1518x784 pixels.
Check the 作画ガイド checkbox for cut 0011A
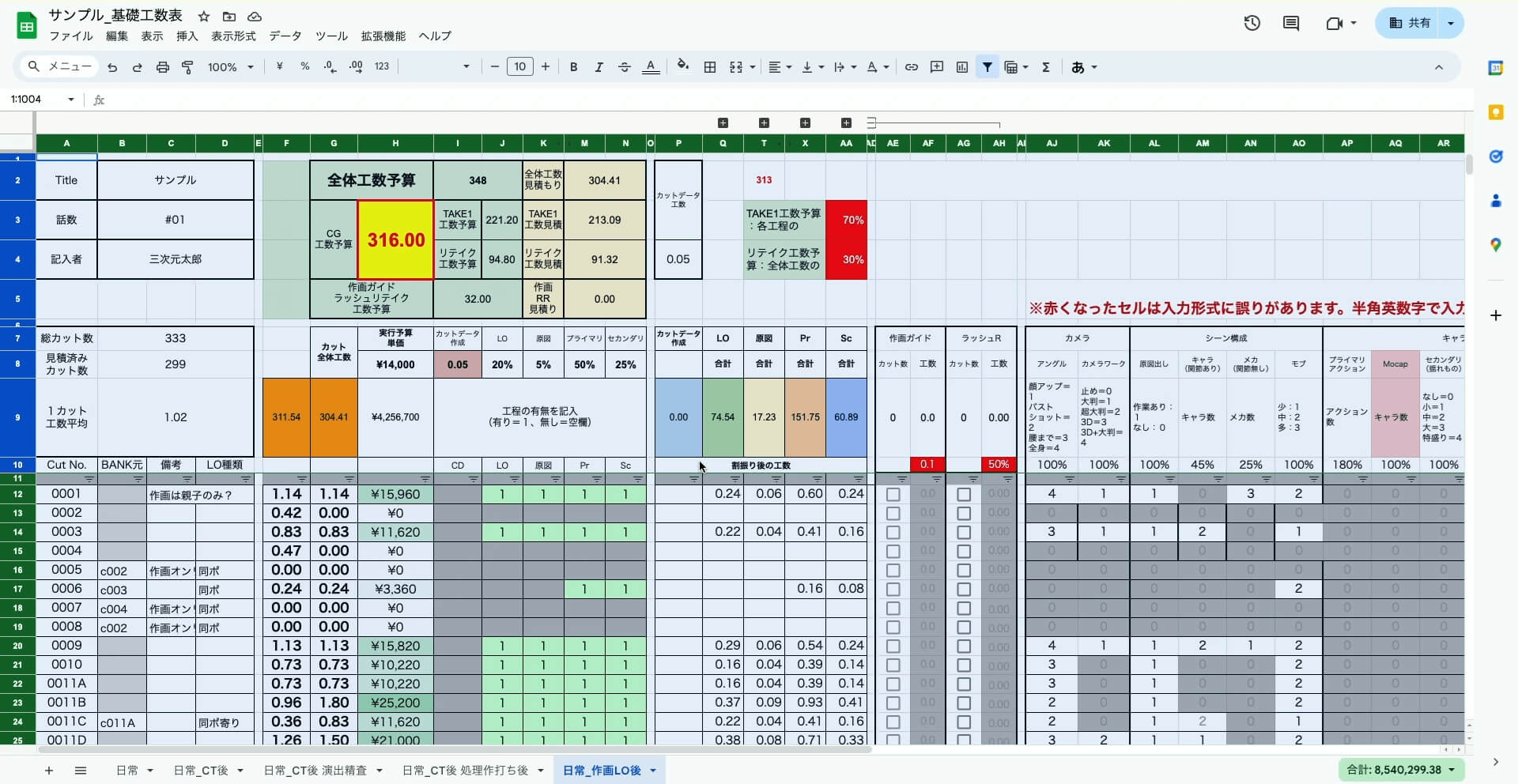point(893,684)
